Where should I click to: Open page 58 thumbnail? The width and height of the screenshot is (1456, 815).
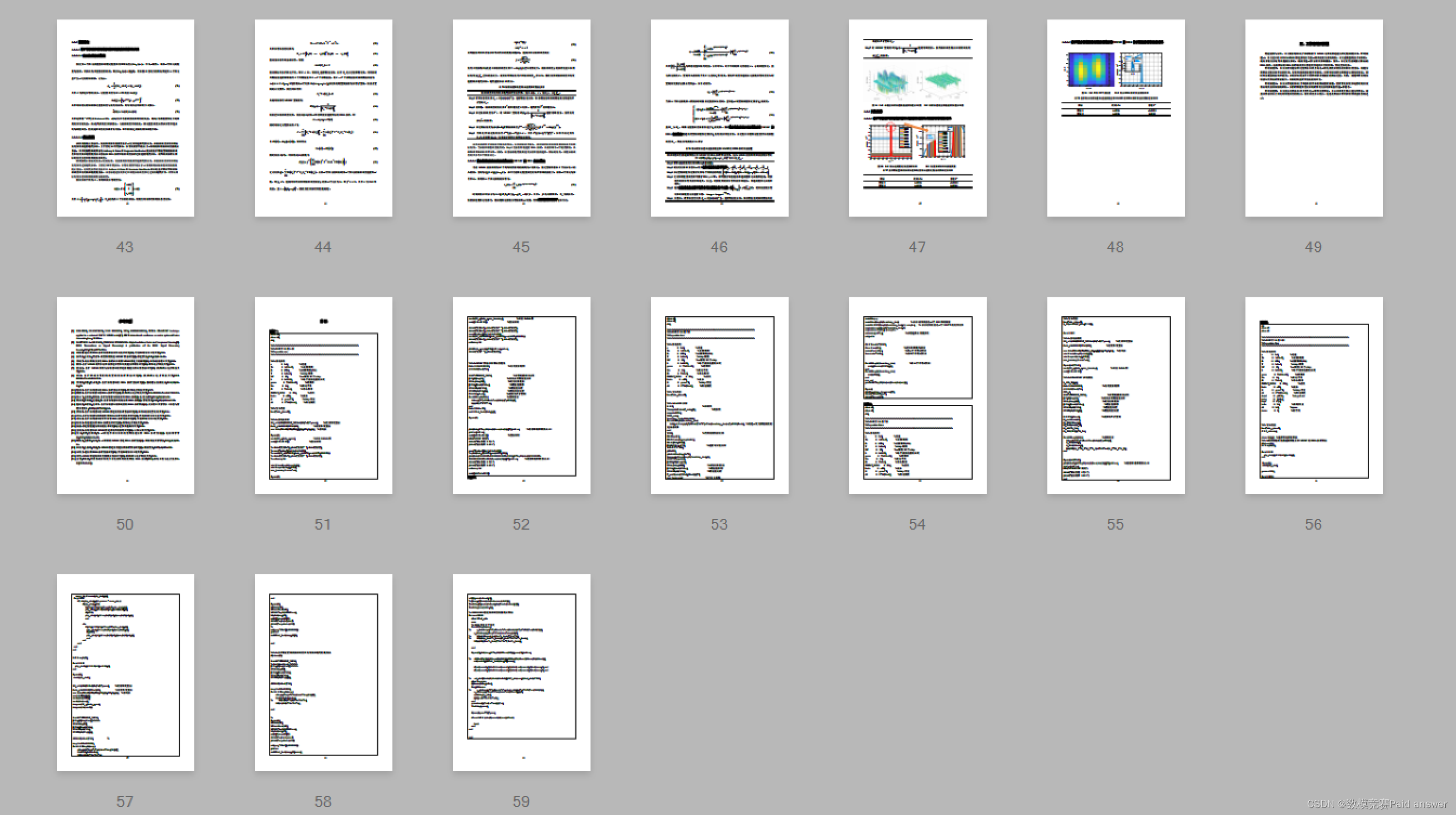pos(323,673)
